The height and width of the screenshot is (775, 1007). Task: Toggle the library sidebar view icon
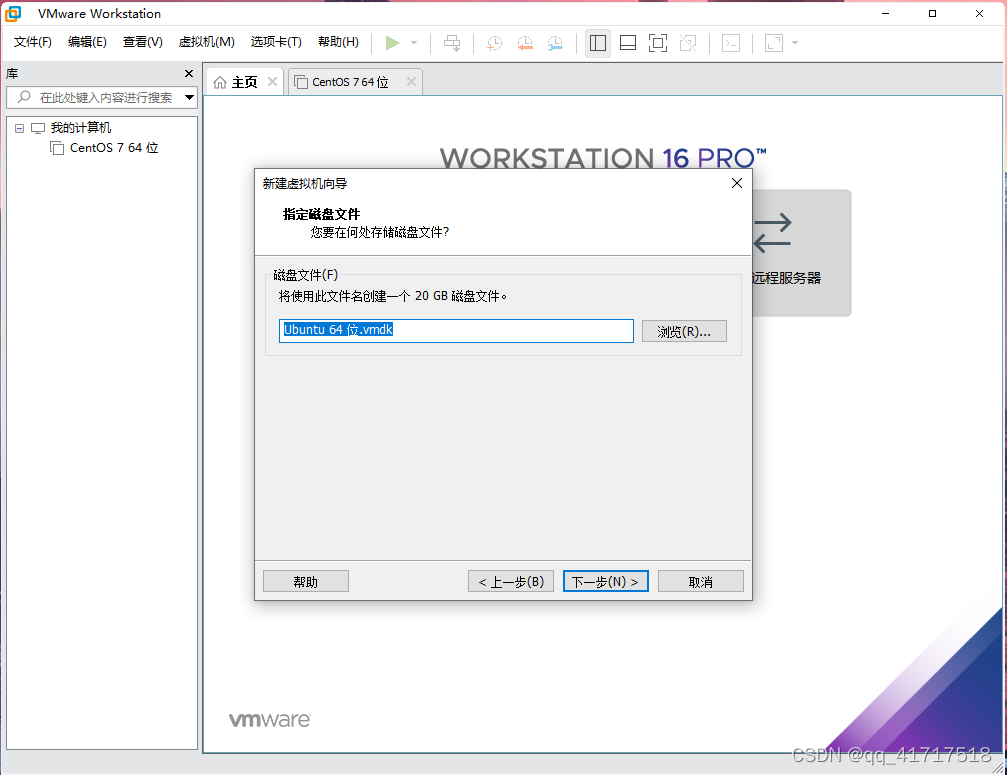(598, 43)
